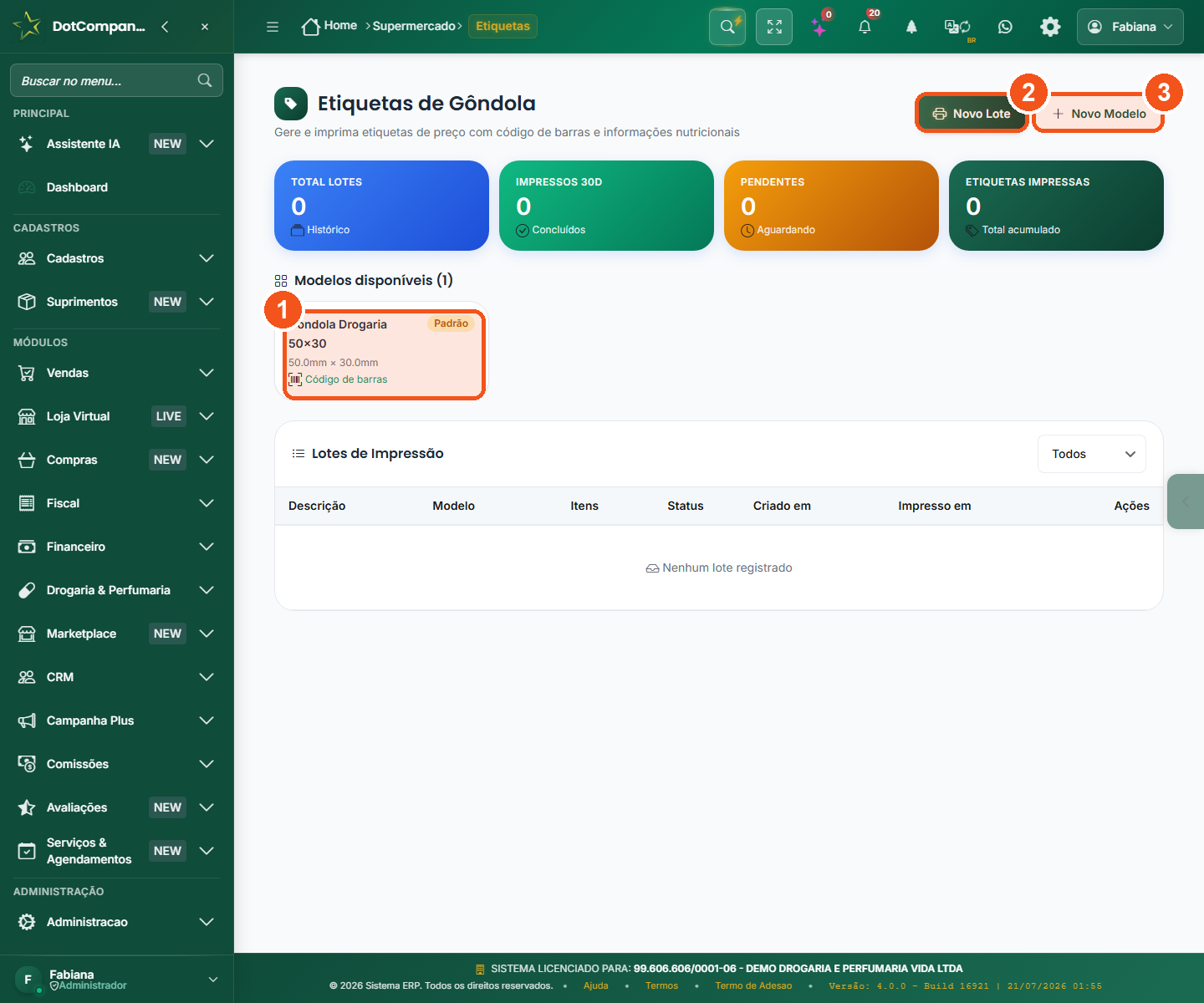Image resolution: width=1204 pixels, height=1003 pixels.
Task: Open the Termos footer link
Action: pos(661,985)
